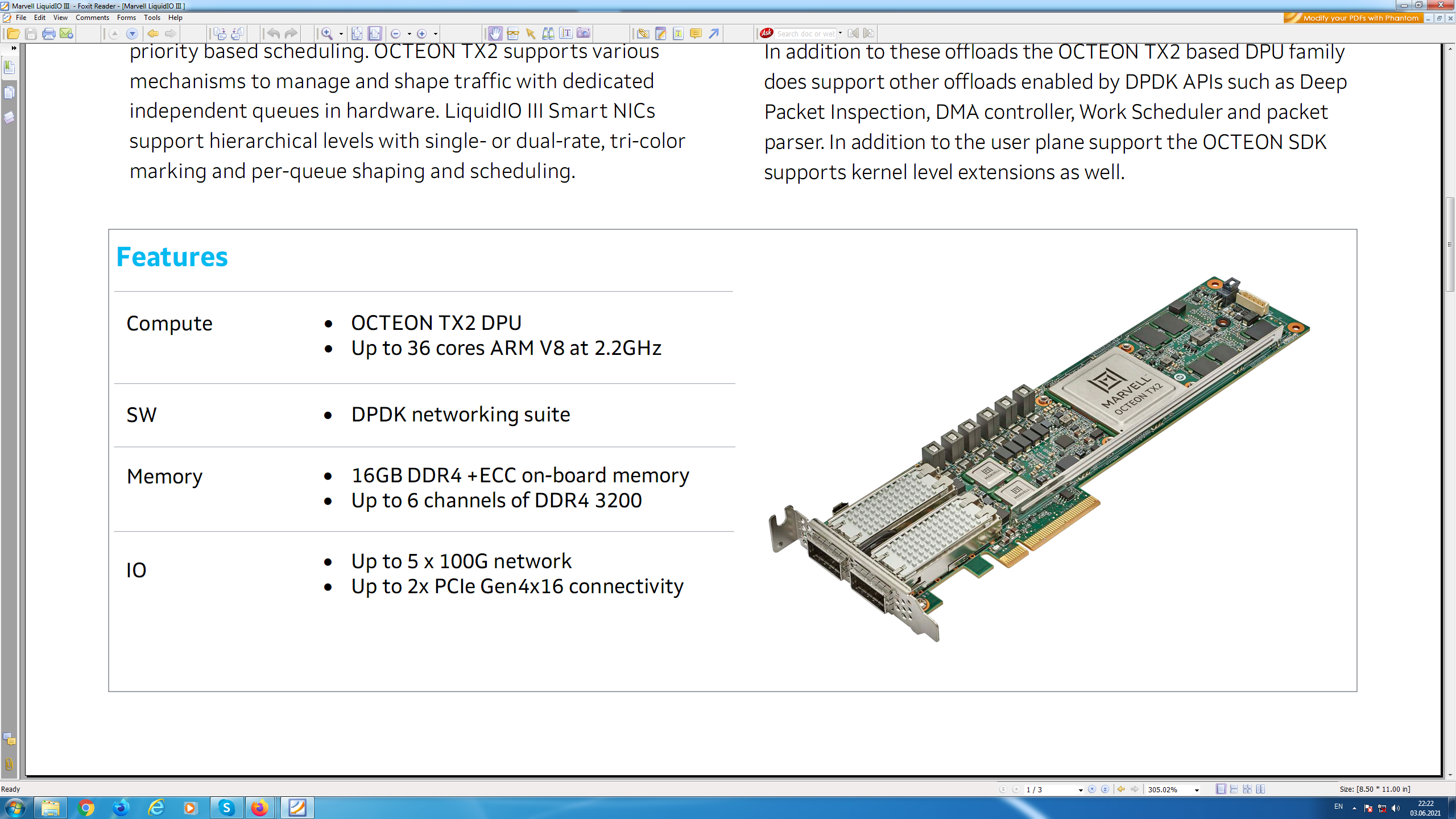Image resolution: width=1456 pixels, height=819 pixels.
Task: Click the Save diskette icon in toolbar
Action: [x=31, y=34]
